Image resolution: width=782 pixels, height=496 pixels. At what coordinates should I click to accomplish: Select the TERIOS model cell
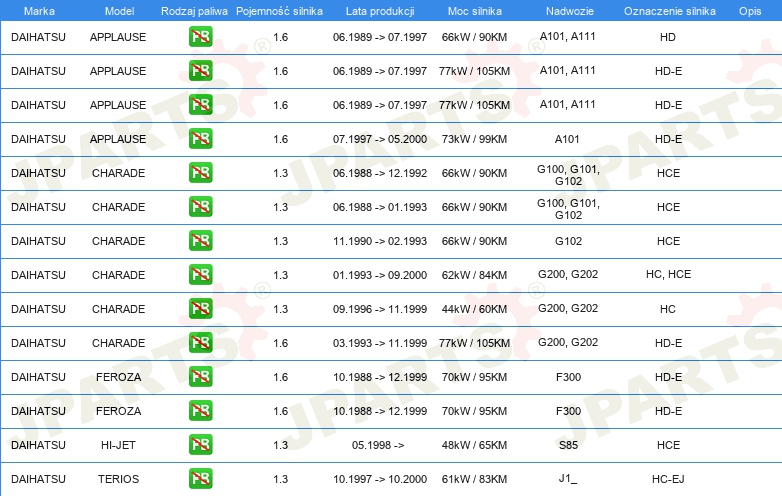tap(118, 479)
